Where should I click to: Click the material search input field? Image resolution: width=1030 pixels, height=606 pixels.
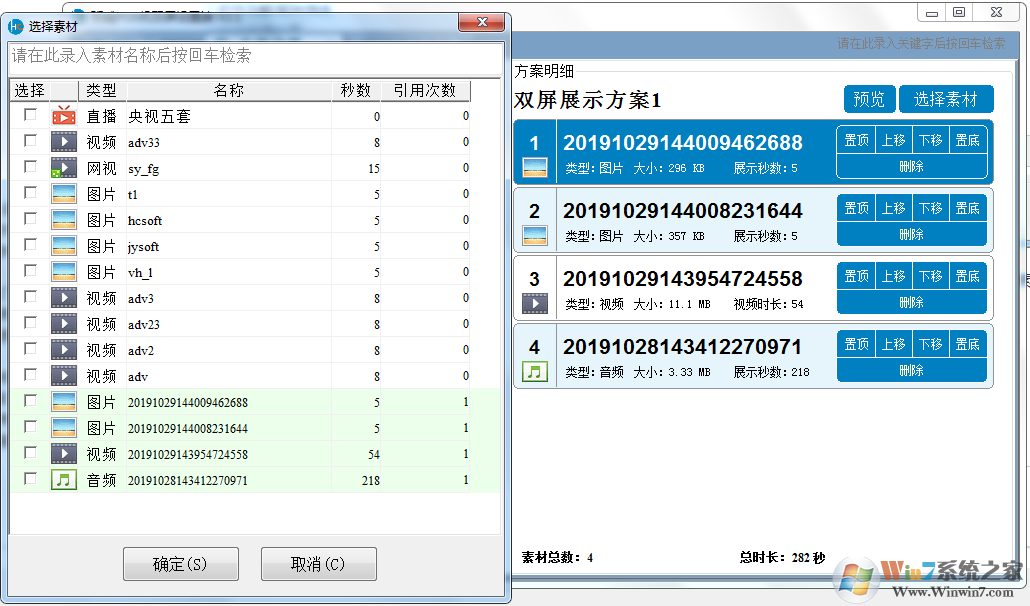(x=250, y=56)
